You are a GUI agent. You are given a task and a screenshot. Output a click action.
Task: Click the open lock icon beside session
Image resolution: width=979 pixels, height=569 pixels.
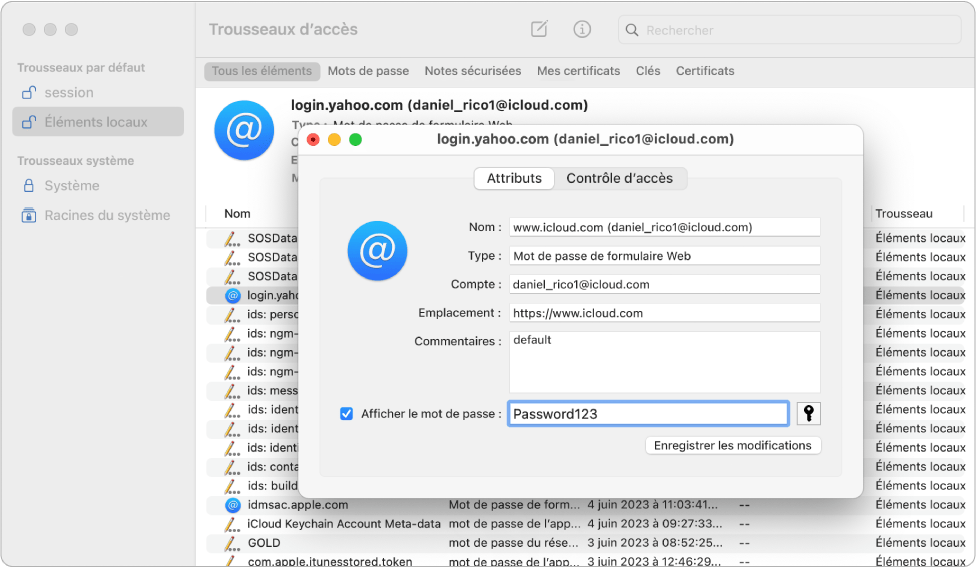click(x=30, y=93)
